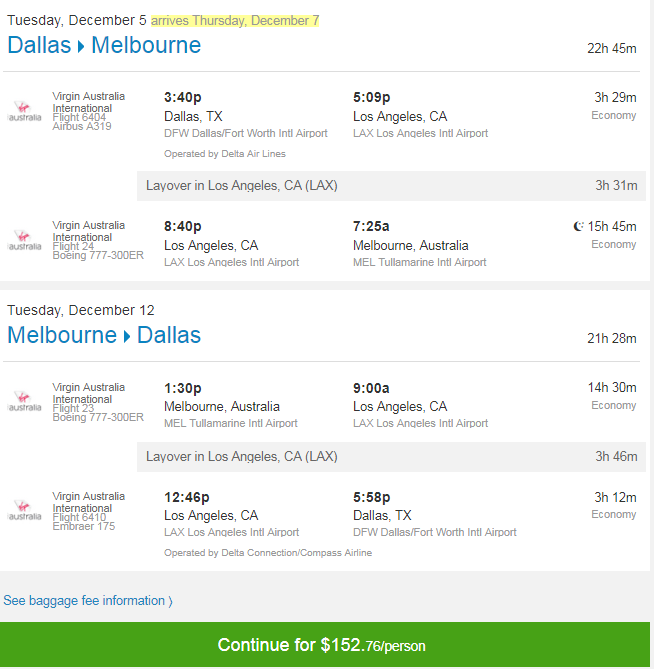Click Virgin Australia logo for Flight 6404

(x=25, y=111)
